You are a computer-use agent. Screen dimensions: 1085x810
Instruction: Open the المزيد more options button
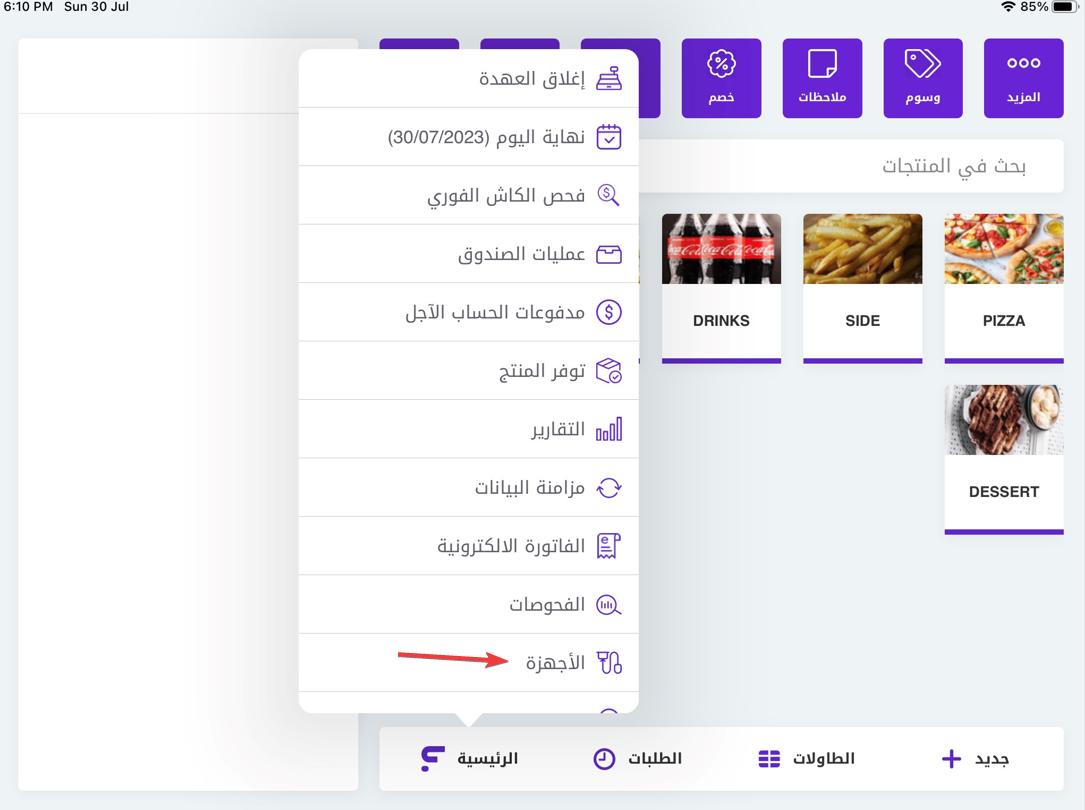click(x=1023, y=78)
